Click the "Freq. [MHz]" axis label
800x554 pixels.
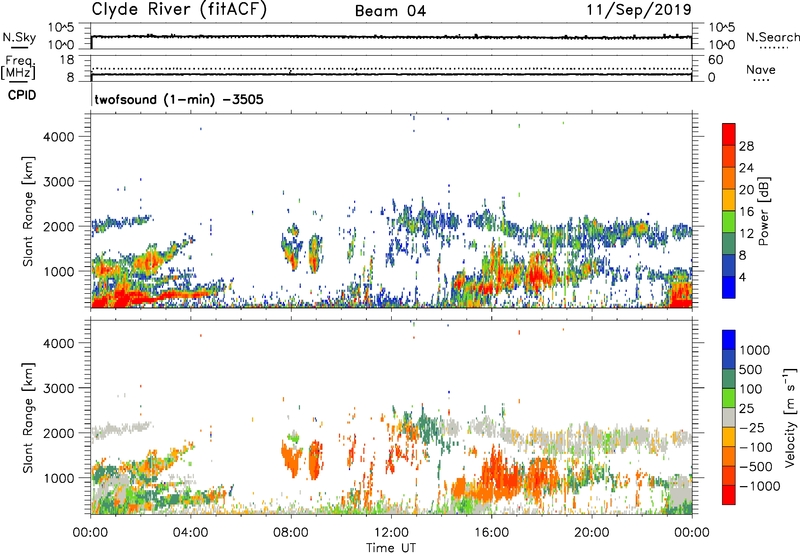click(x=18, y=68)
